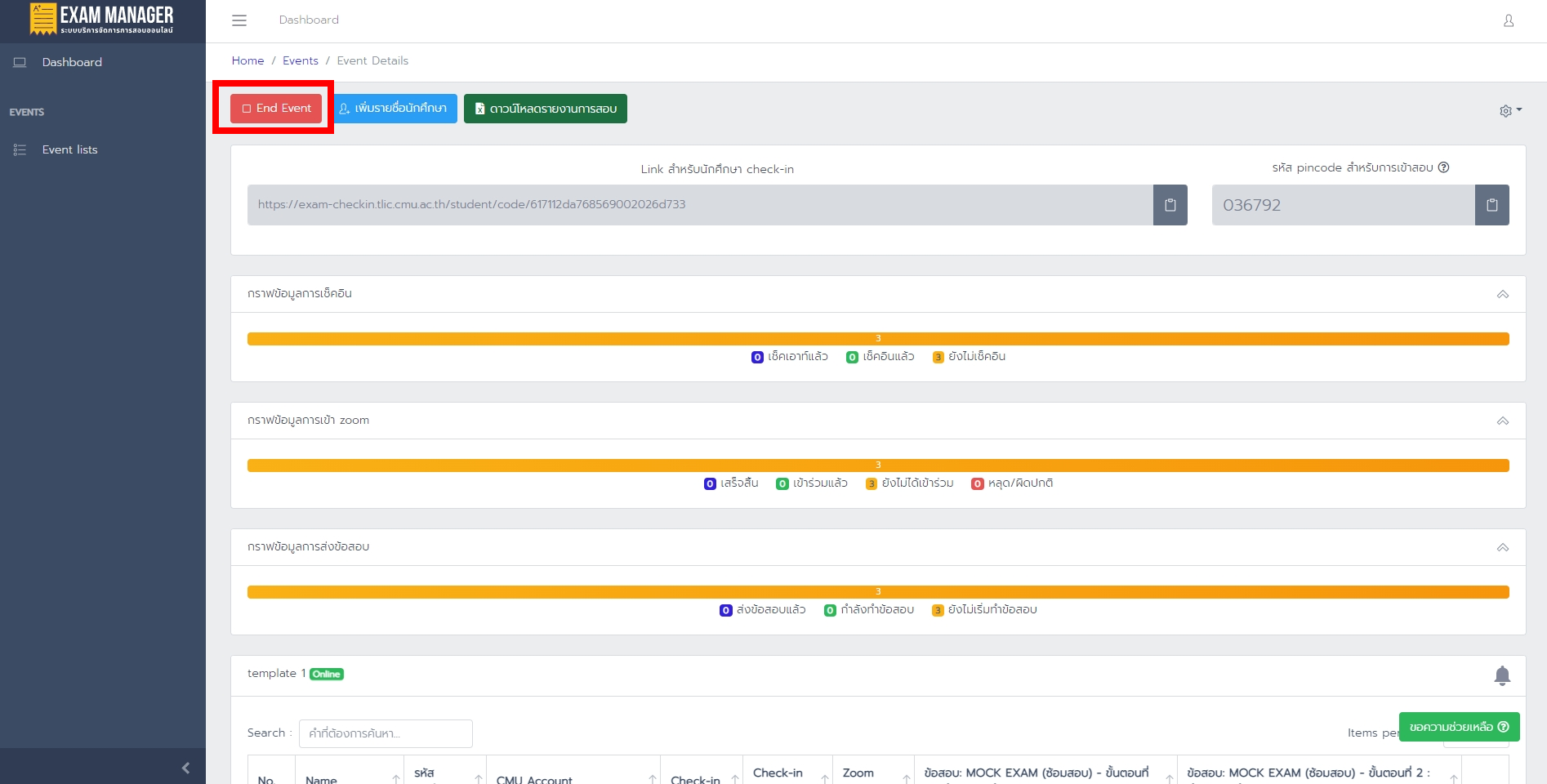The width and height of the screenshot is (1547, 784).
Task: Toggle the ยังไม่เริ่มทำข้อสอบ legend item
Action: [x=984, y=610]
